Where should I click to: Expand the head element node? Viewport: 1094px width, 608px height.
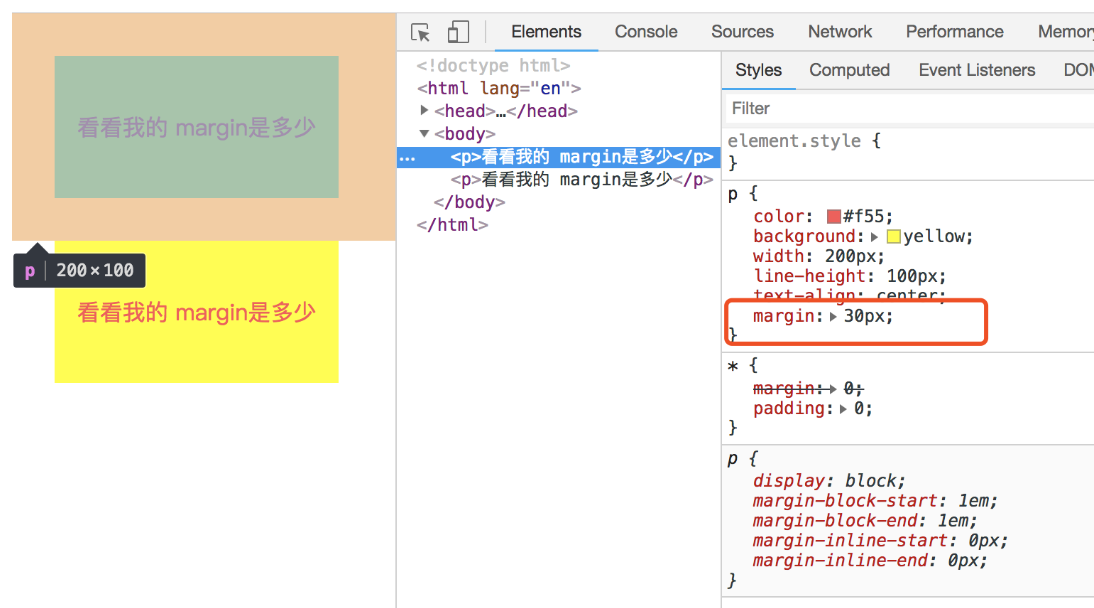[424, 110]
